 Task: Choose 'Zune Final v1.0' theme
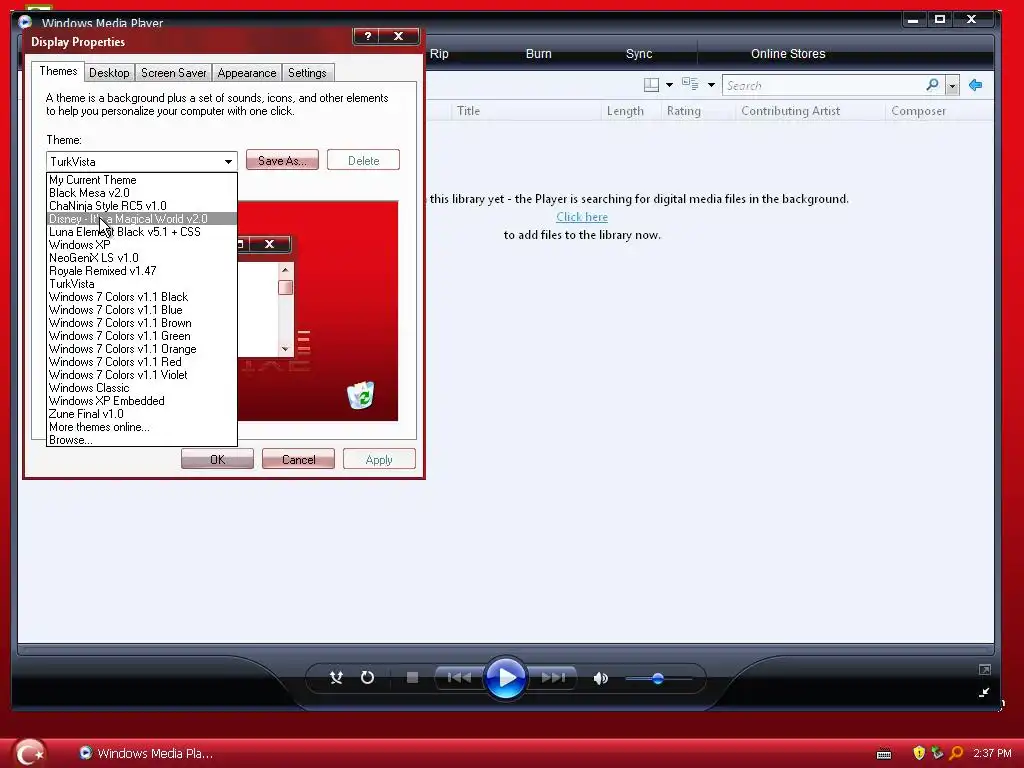pyautogui.click(x=142, y=414)
